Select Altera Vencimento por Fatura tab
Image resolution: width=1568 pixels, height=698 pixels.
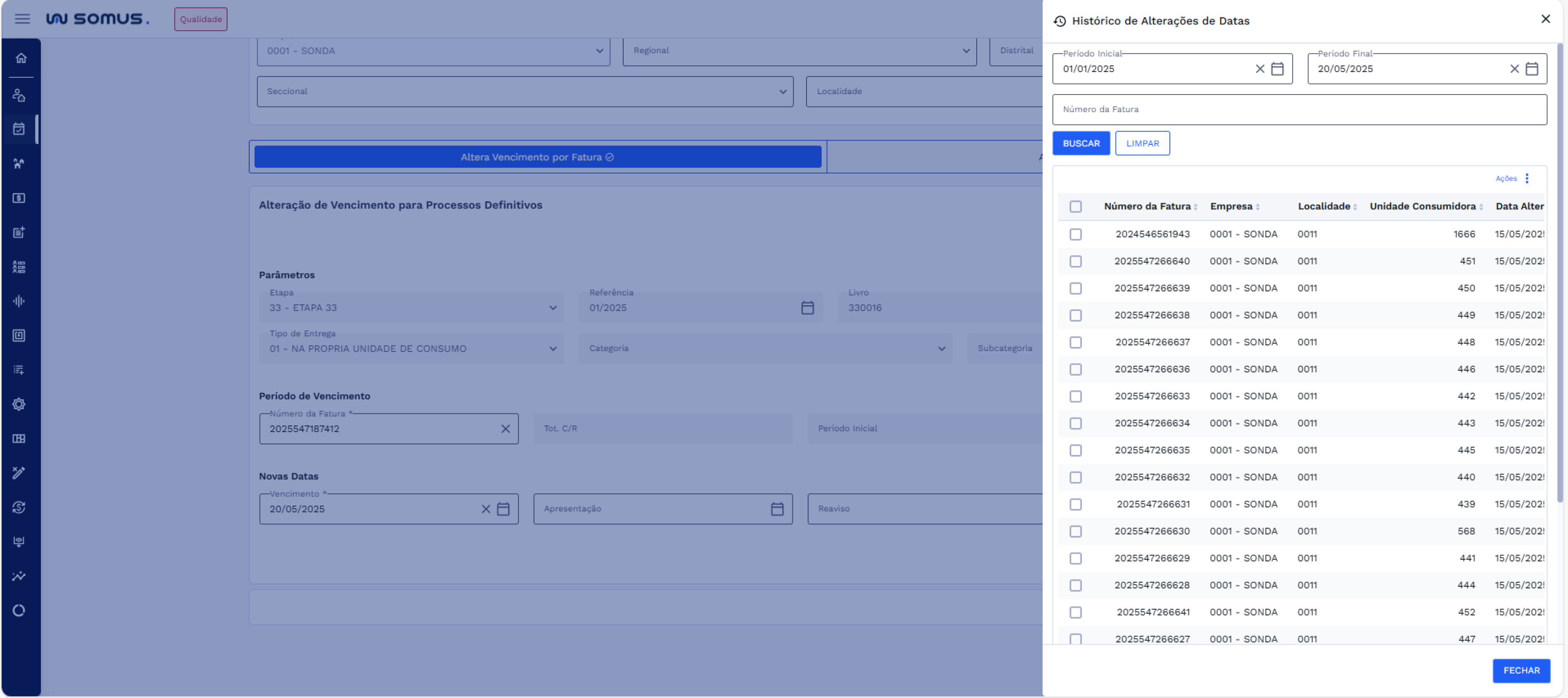pyautogui.click(x=537, y=157)
